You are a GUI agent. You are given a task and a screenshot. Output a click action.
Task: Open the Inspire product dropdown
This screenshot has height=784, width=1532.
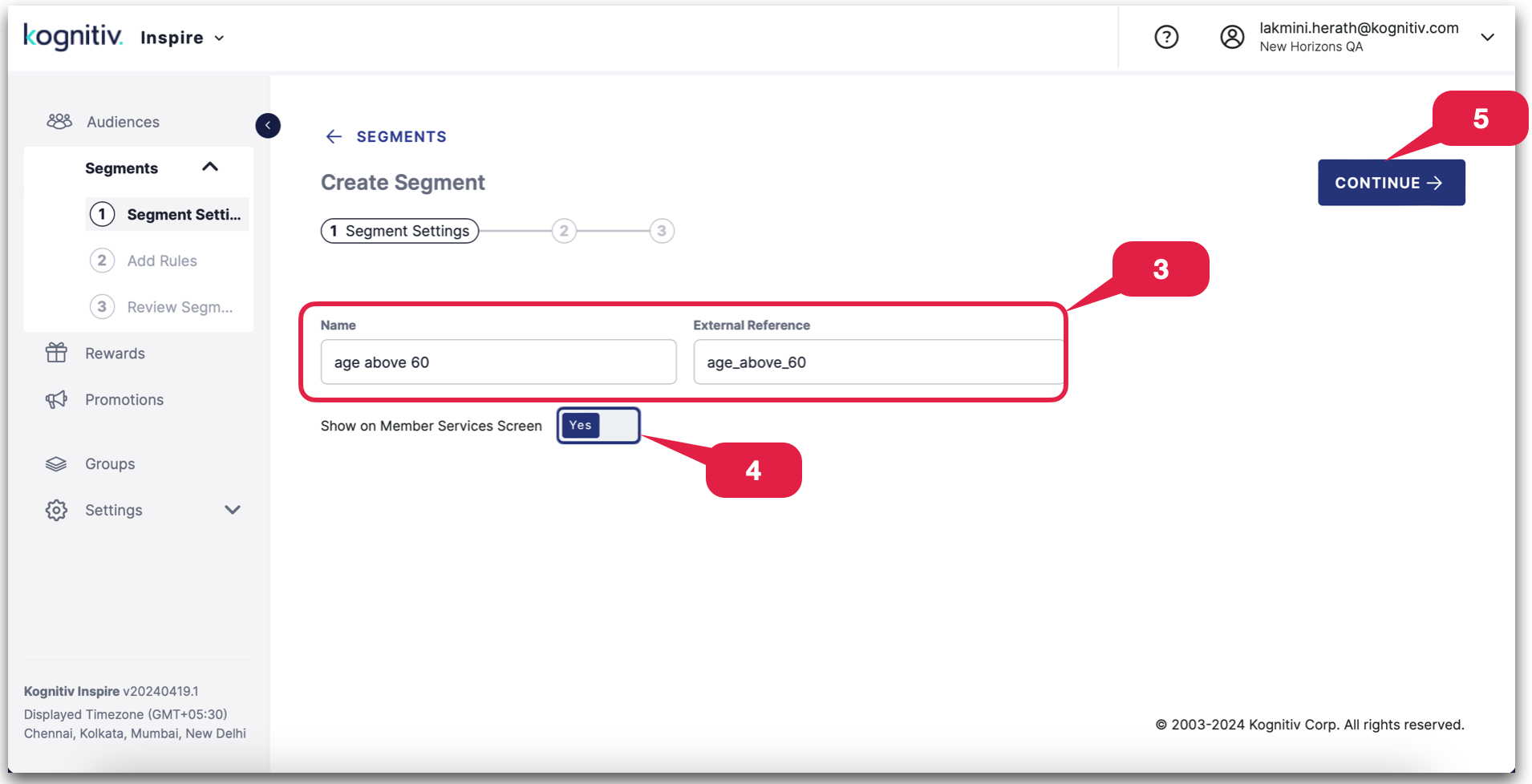183,38
